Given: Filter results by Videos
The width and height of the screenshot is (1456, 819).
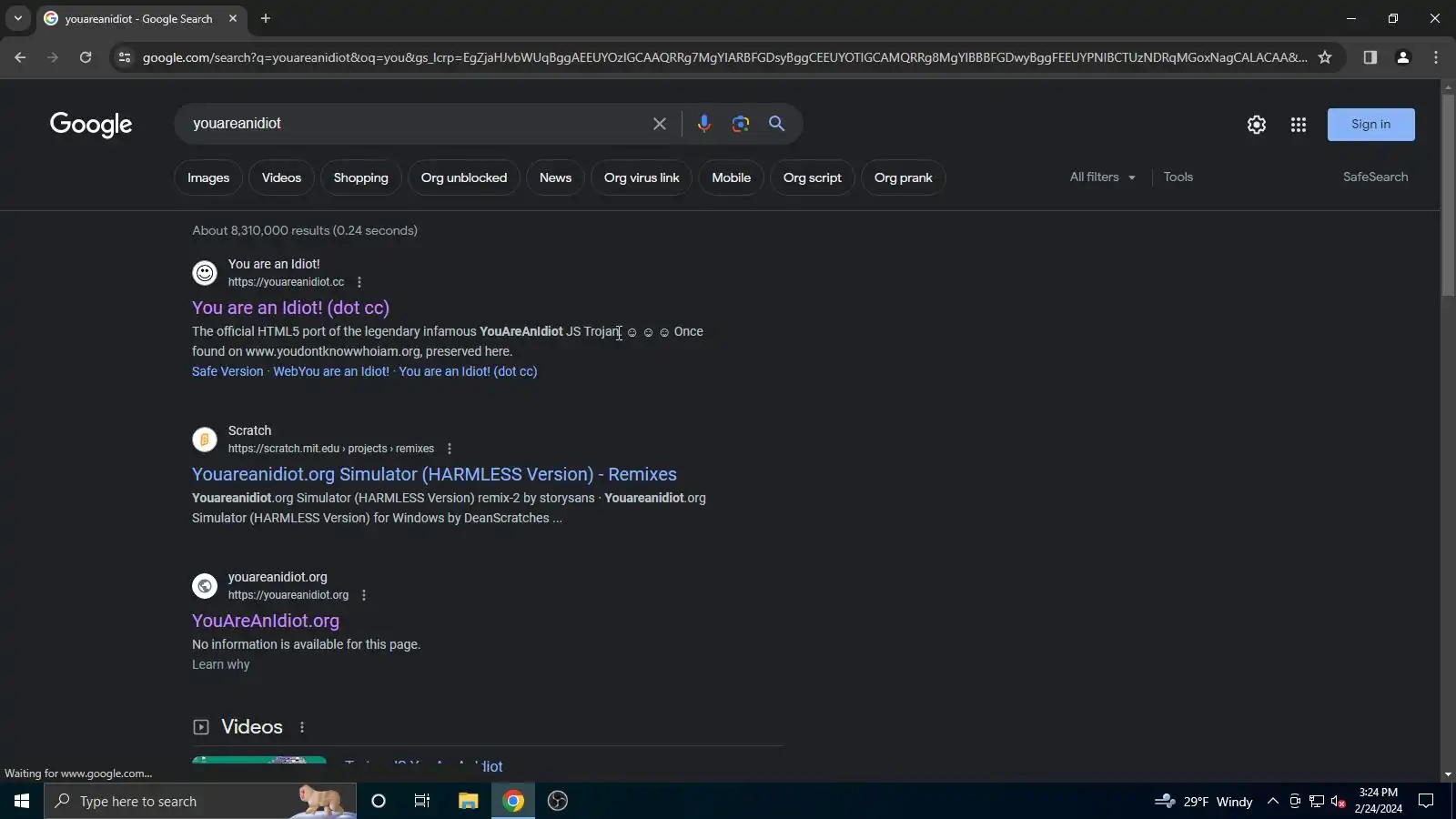Looking at the screenshot, I should 281,178.
